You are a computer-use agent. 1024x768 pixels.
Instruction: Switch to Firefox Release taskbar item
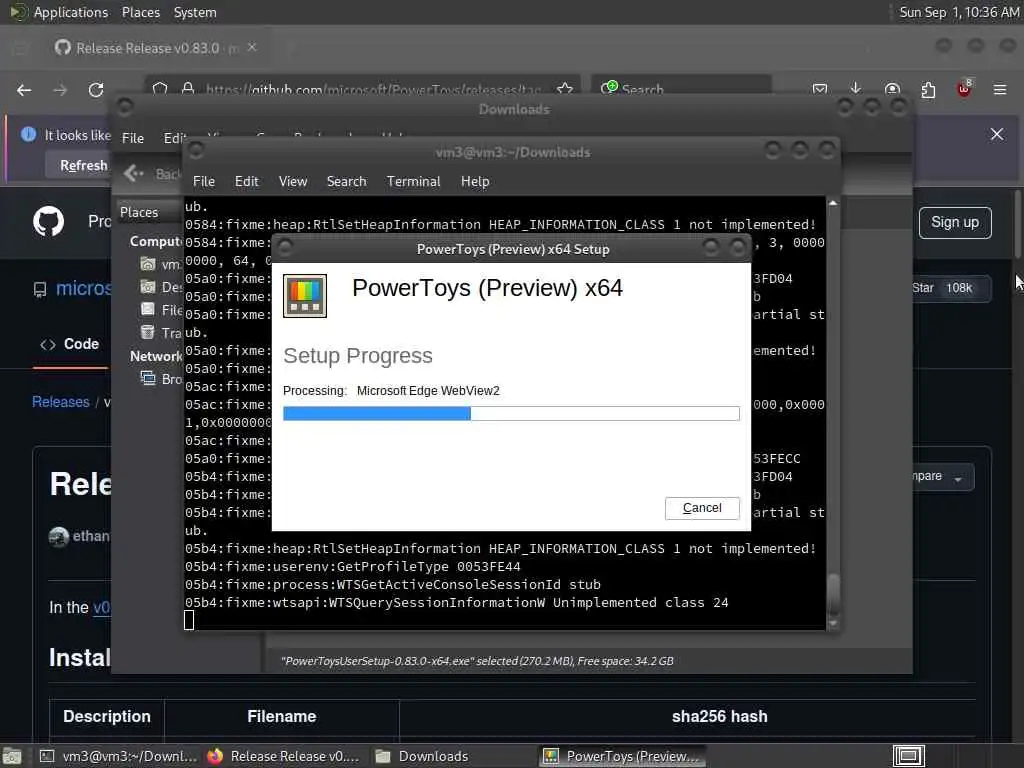(283, 756)
